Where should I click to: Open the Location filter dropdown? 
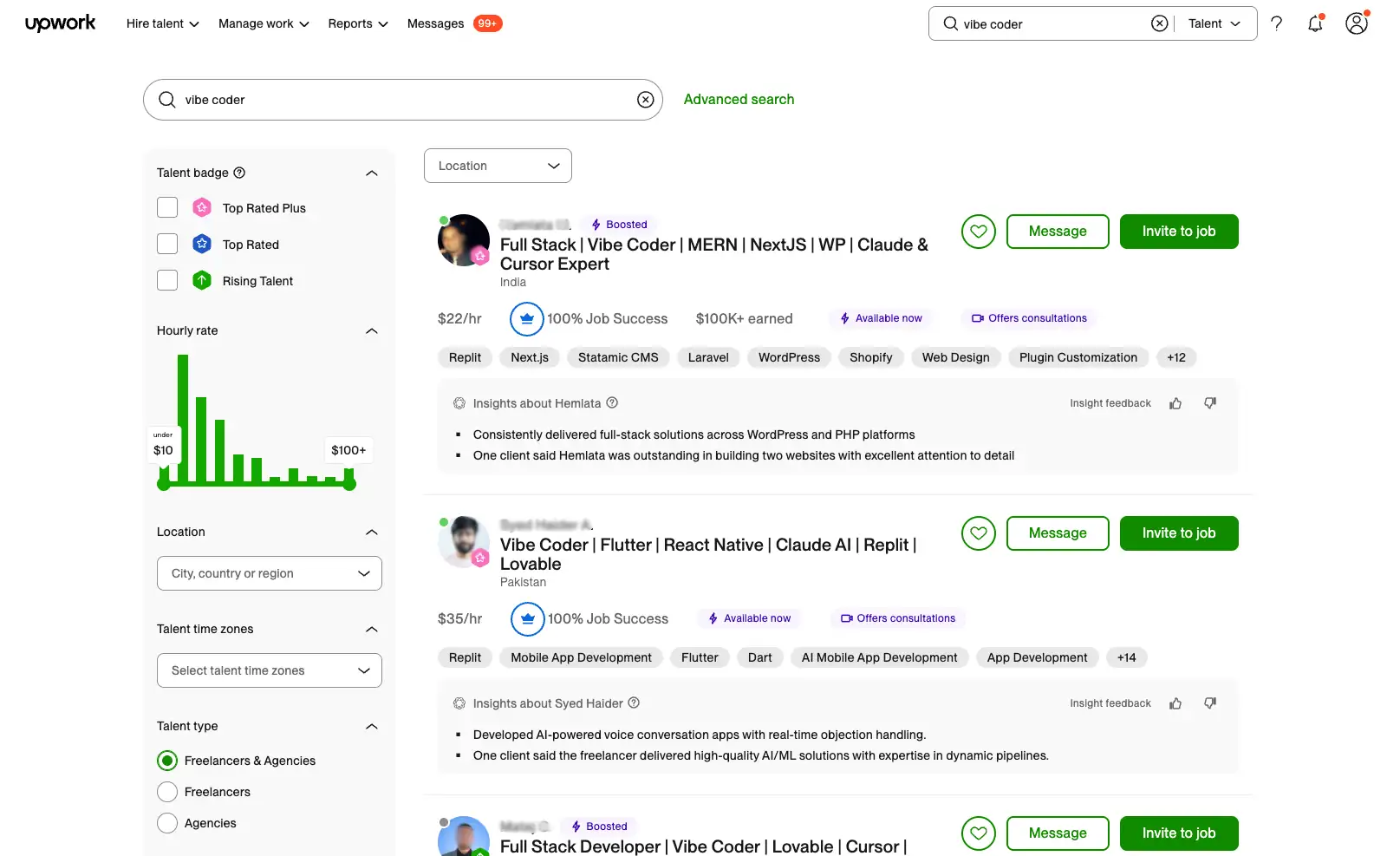tap(497, 166)
